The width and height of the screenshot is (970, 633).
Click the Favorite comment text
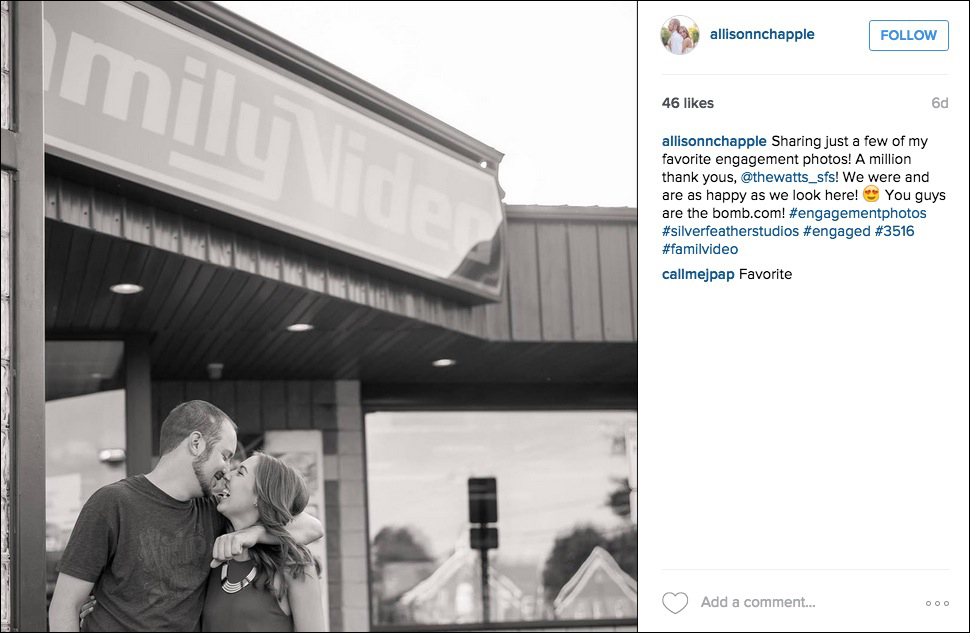tap(765, 274)
